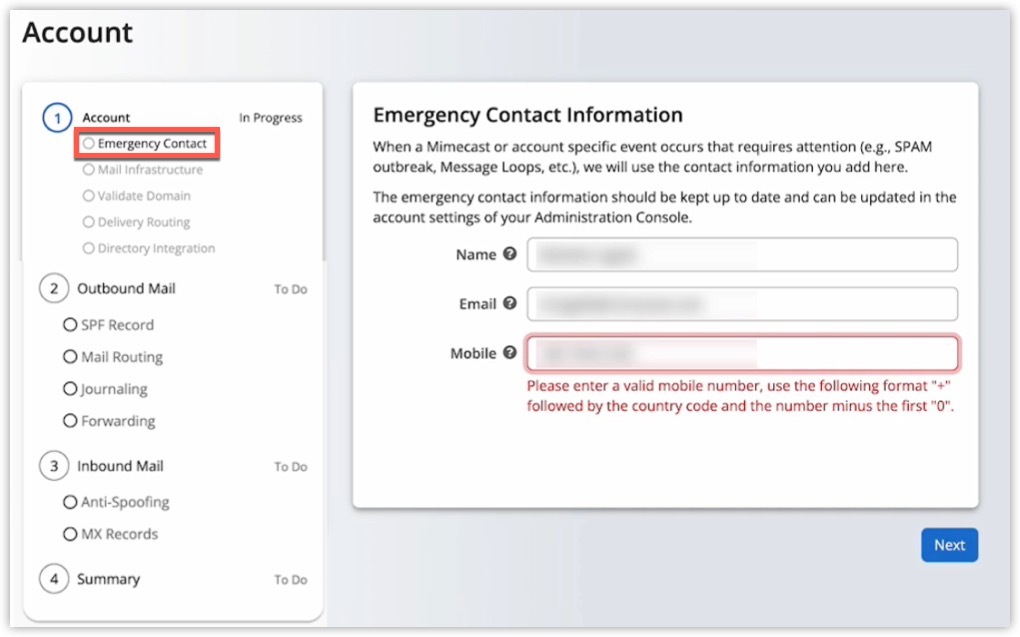Click the In Progress status label

pyautogui.click(x=271, y=117)
